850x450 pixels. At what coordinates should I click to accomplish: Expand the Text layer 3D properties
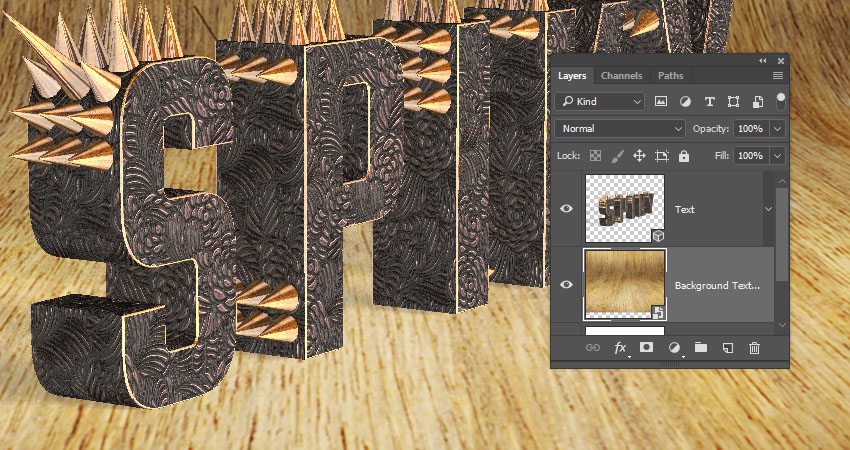pos(769,209)
